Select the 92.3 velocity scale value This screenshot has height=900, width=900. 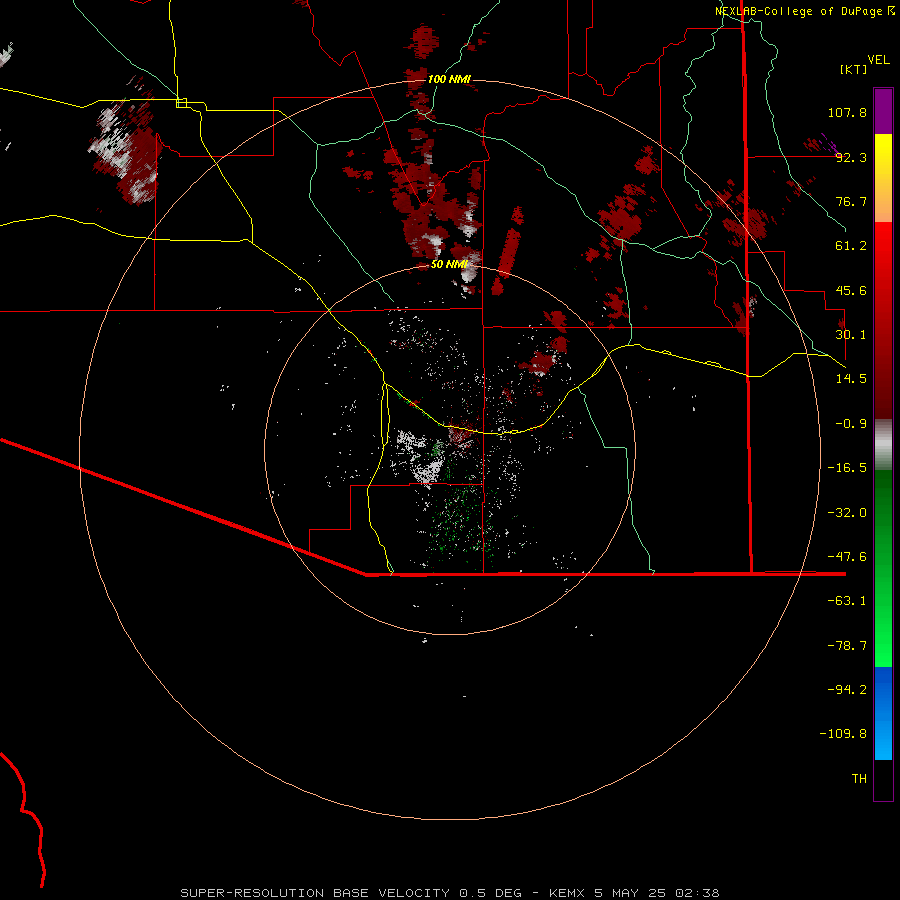click(851, 157)
